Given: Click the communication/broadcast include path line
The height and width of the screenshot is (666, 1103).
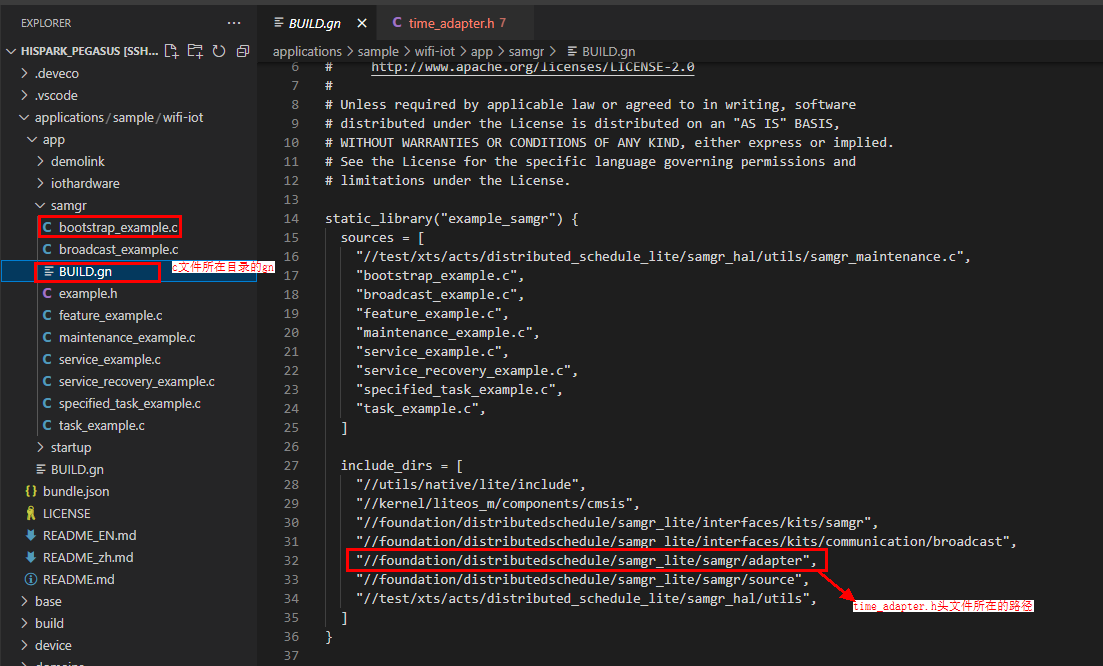Looking at the screenshot, I should 687,542.
